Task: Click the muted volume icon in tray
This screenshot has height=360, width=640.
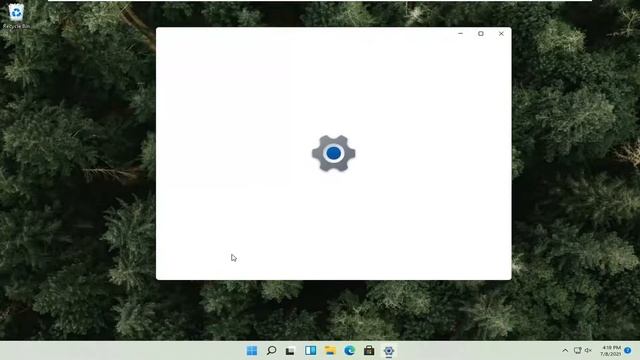Action: (588, 351)
